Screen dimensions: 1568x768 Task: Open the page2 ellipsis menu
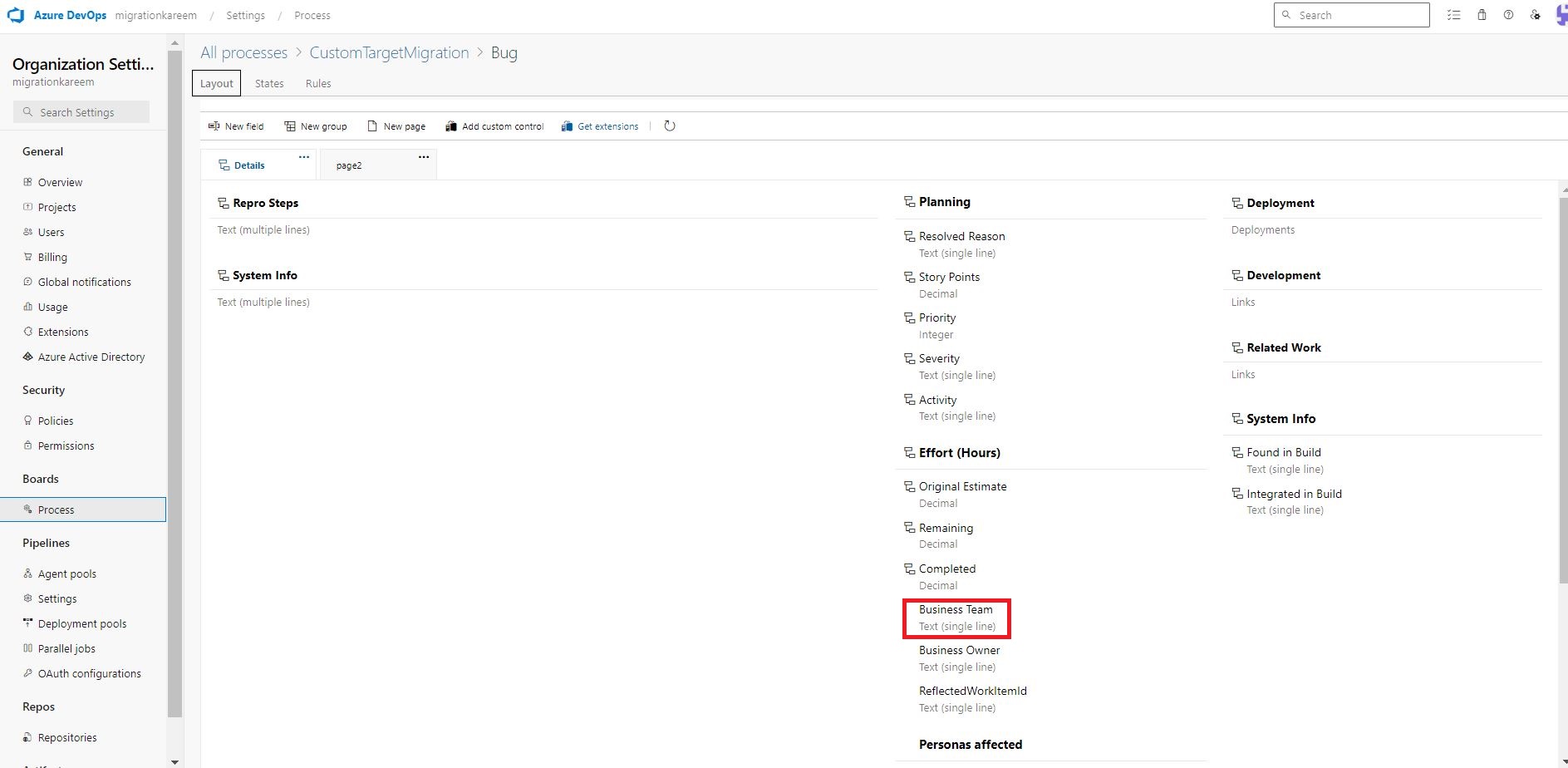pos(424,156)
